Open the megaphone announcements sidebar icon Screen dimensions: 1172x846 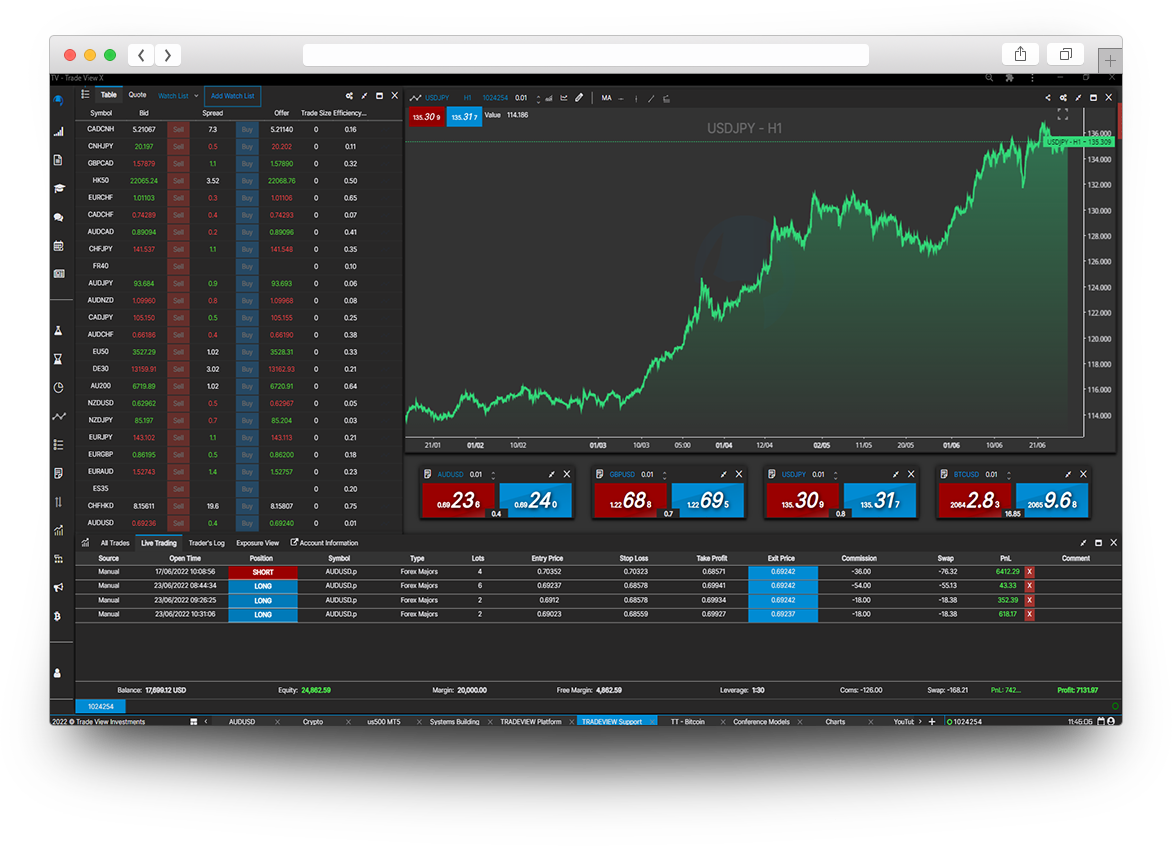point(59,588)
